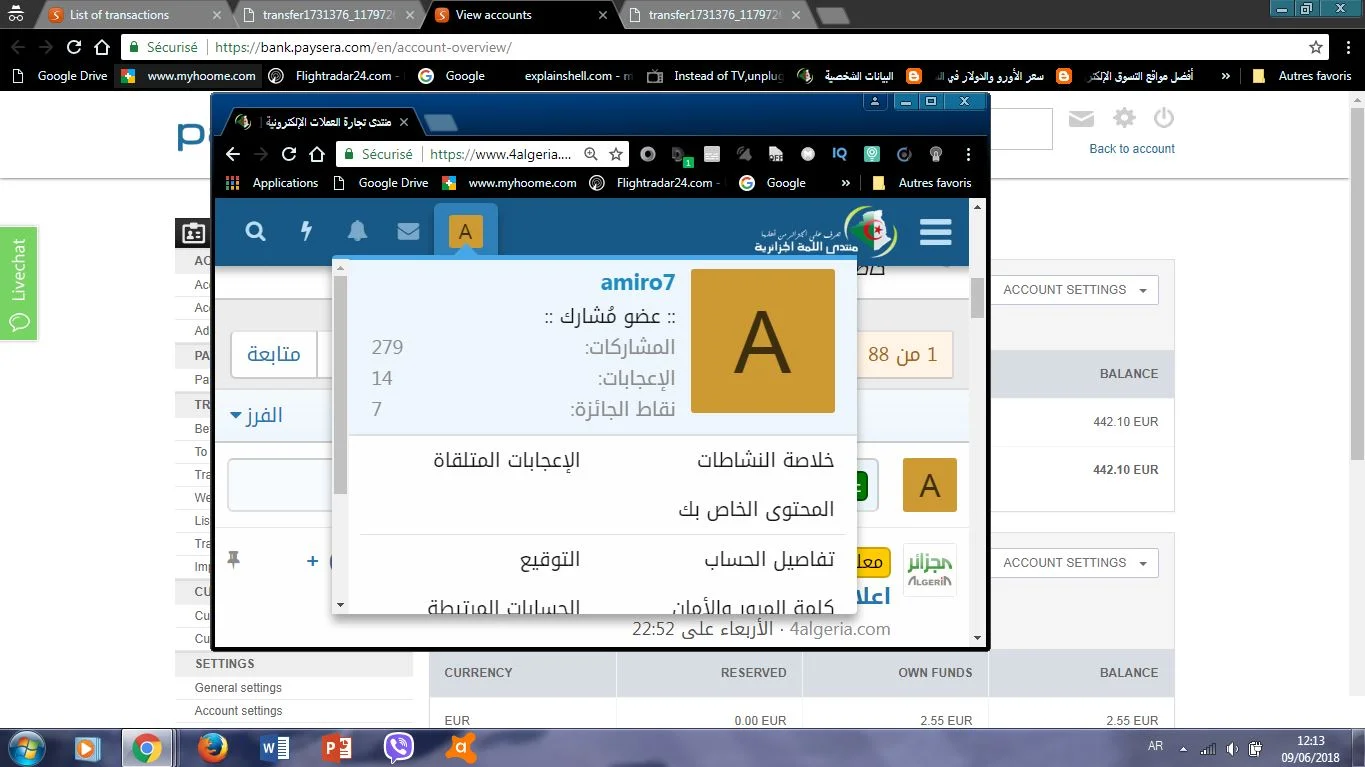Select تفاصيل الحساب from user menu
The width and height of the screenshot is (1365, 767).
coord(769,560)
